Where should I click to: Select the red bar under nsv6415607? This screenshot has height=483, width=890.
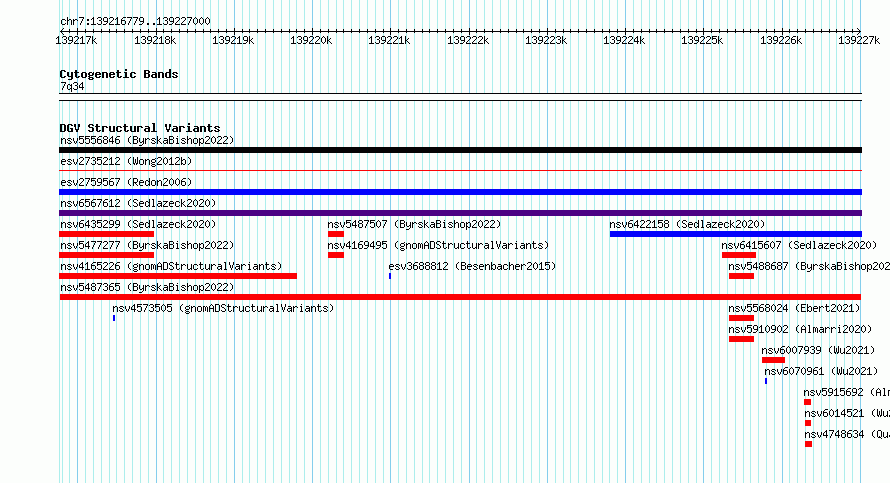tap(738, 255)
